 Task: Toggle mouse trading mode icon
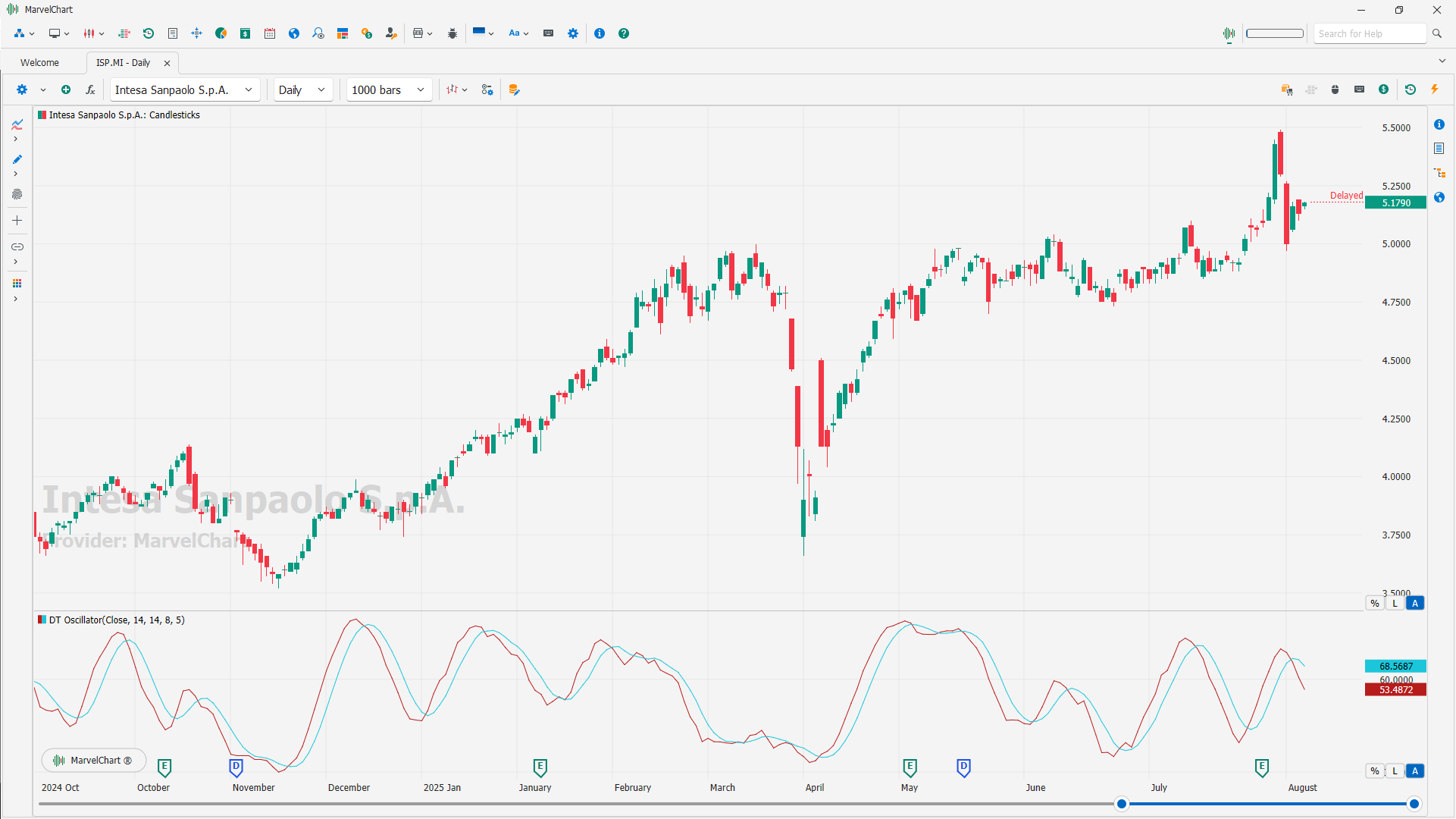click(x=1335, y=89)
